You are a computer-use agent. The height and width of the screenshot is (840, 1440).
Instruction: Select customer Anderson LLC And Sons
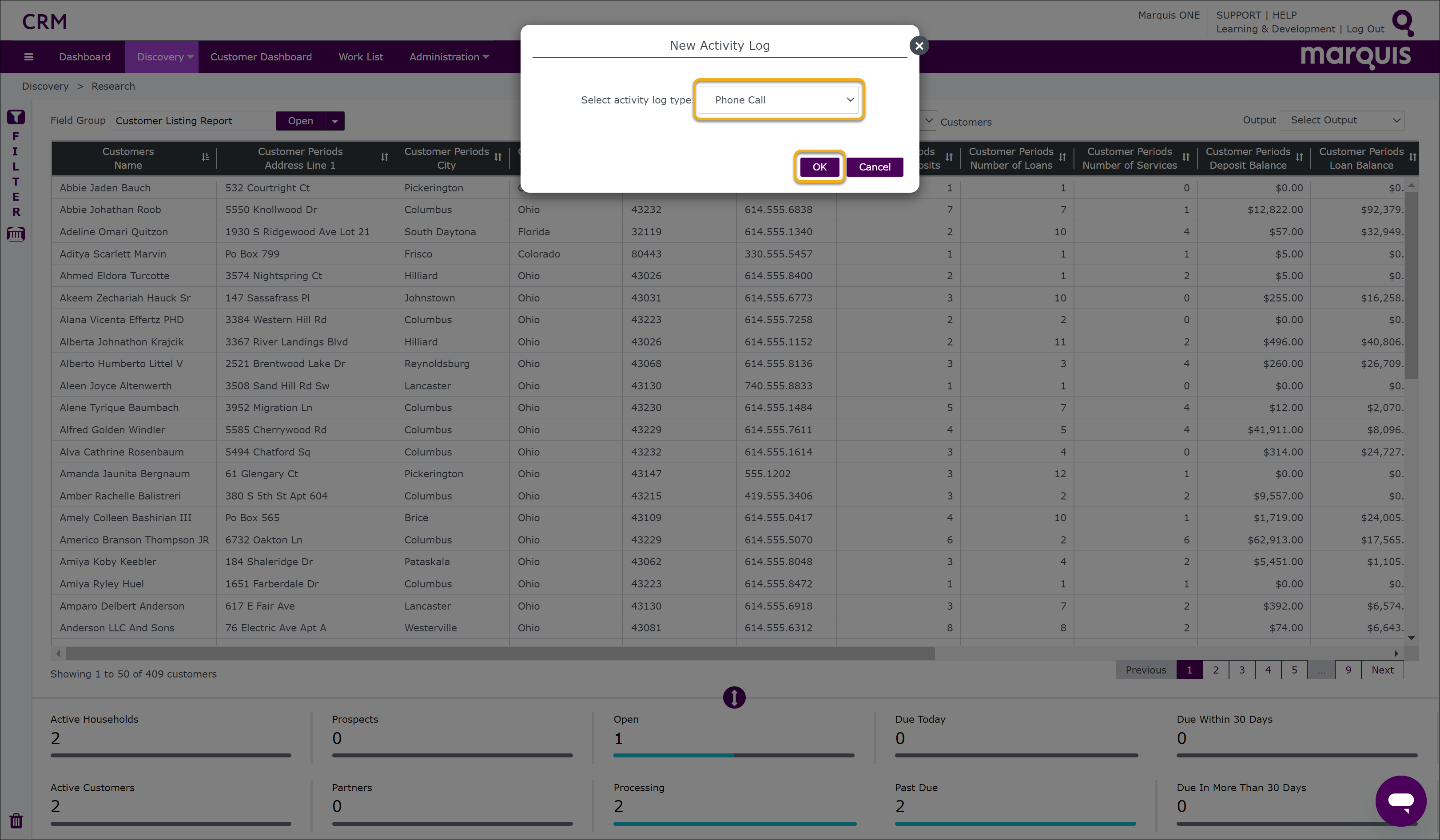pyautogui.click(x=117, y=628)
